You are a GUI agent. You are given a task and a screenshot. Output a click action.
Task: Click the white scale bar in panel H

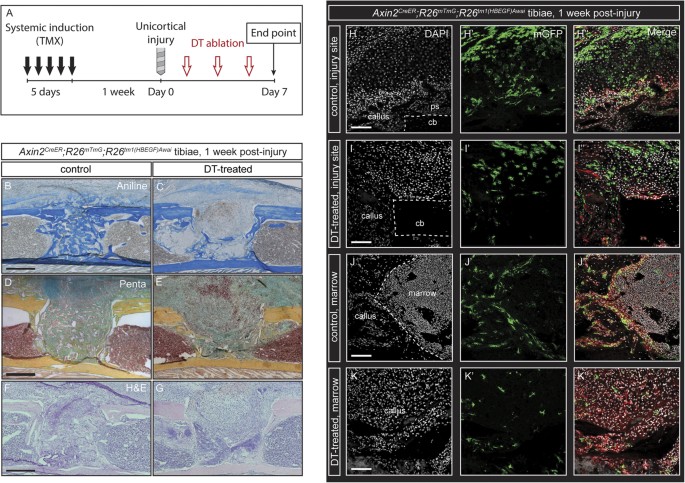pyautogui.click(x=360, y=128)
